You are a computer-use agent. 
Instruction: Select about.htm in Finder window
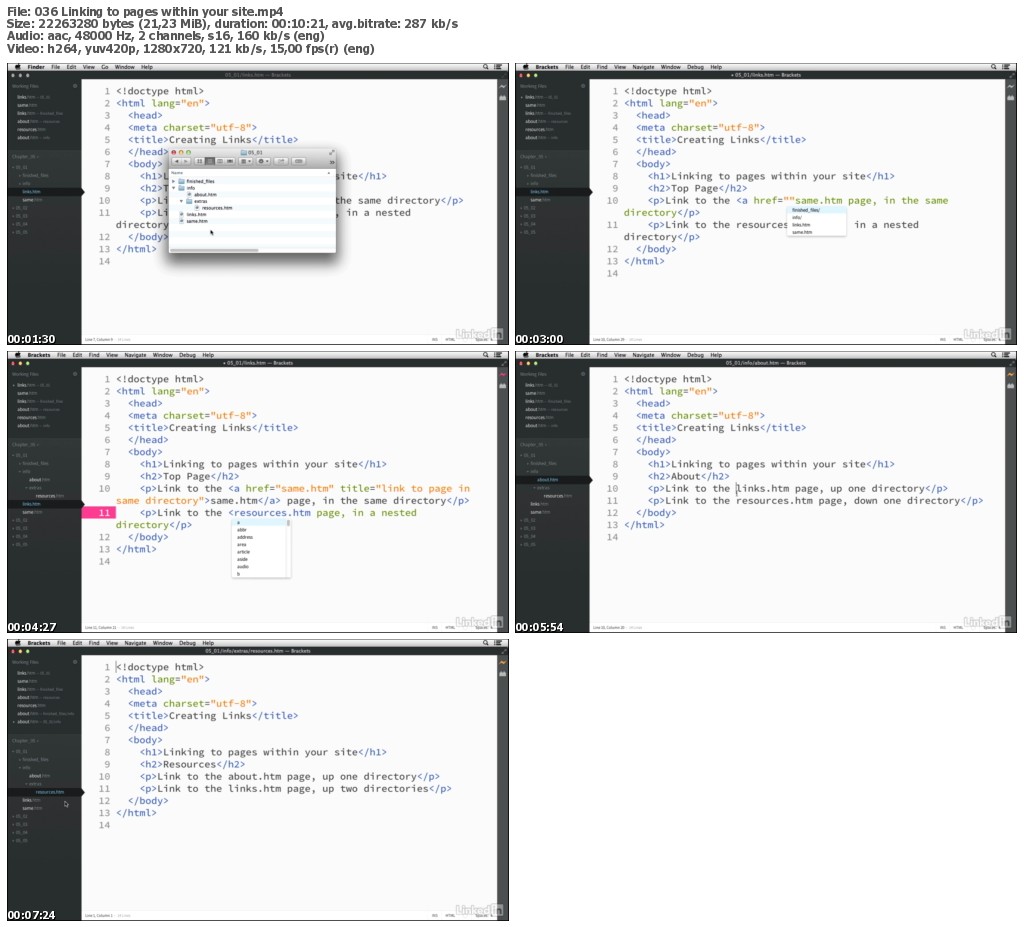[x=205, y=195]
